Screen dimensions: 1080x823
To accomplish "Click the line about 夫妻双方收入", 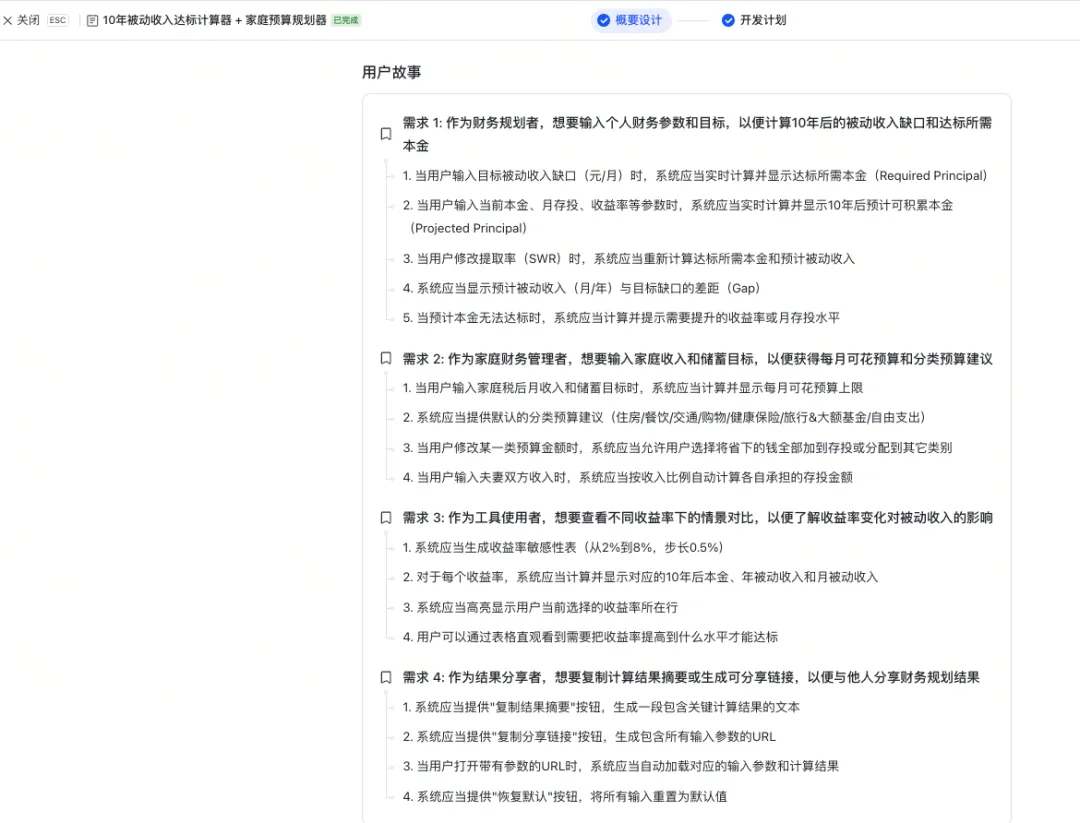I will (627, 477).
